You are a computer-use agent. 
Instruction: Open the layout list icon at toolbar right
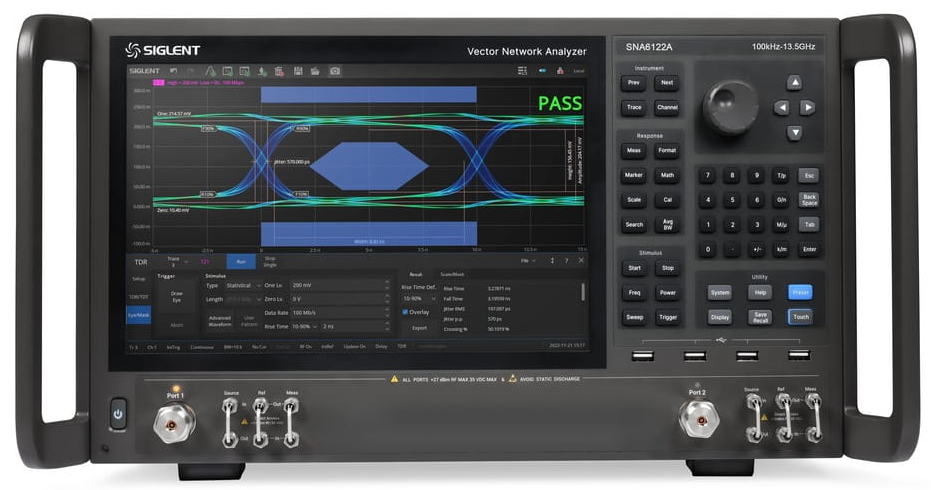point(522,71)
